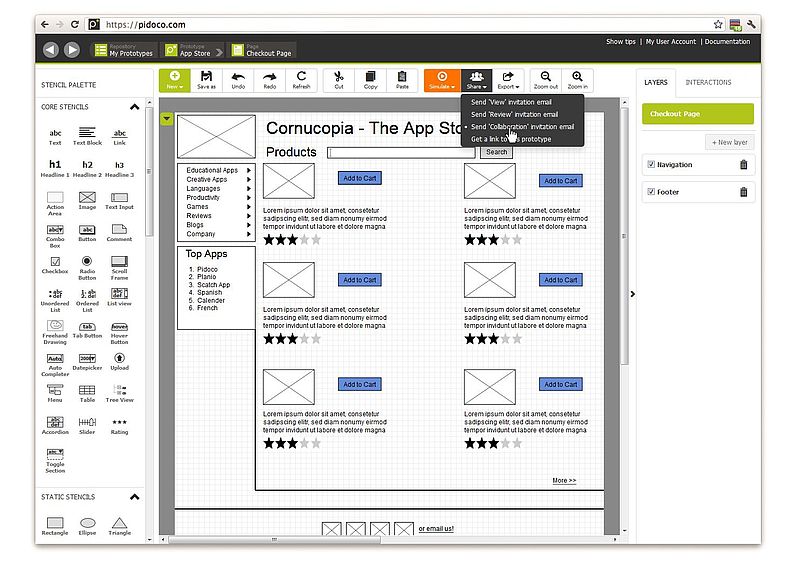The height and width of the screenshot is (562, 800).
Task: Select the Text Input stencil
Action: pyautogui.click(x=119, y=200)
